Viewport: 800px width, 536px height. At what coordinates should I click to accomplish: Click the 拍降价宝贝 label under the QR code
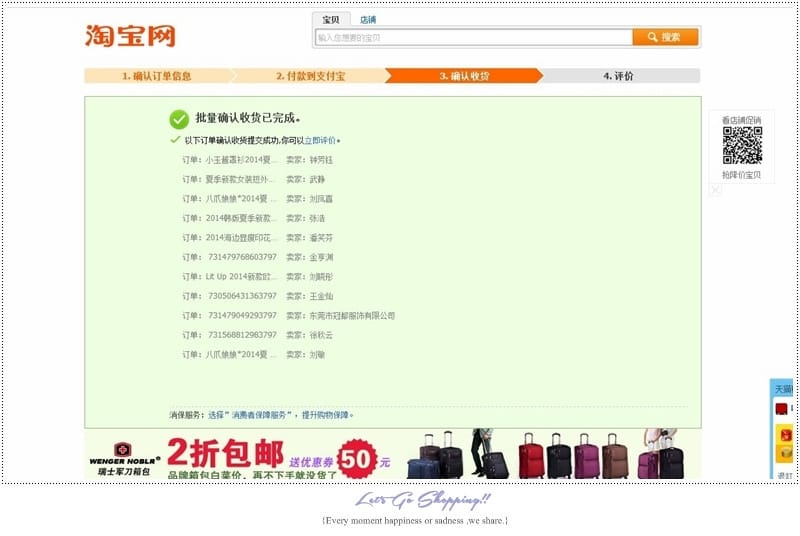click(741, 174)
